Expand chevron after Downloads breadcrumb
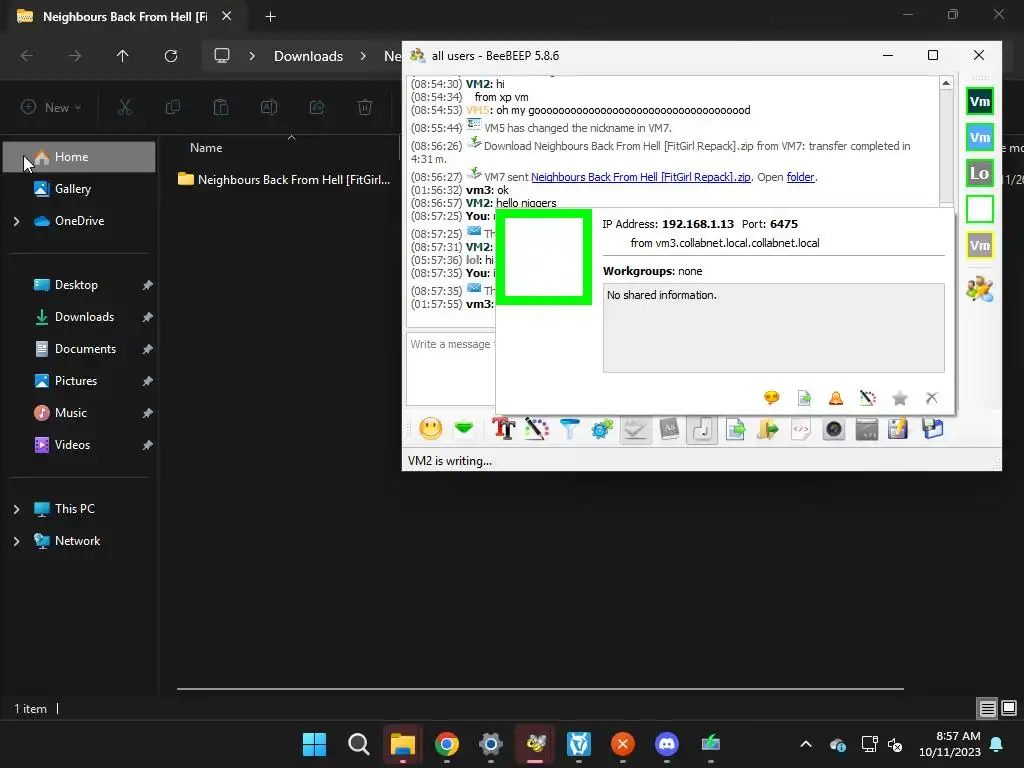Screen dimensions: 1024x768 tap(363, 56)
